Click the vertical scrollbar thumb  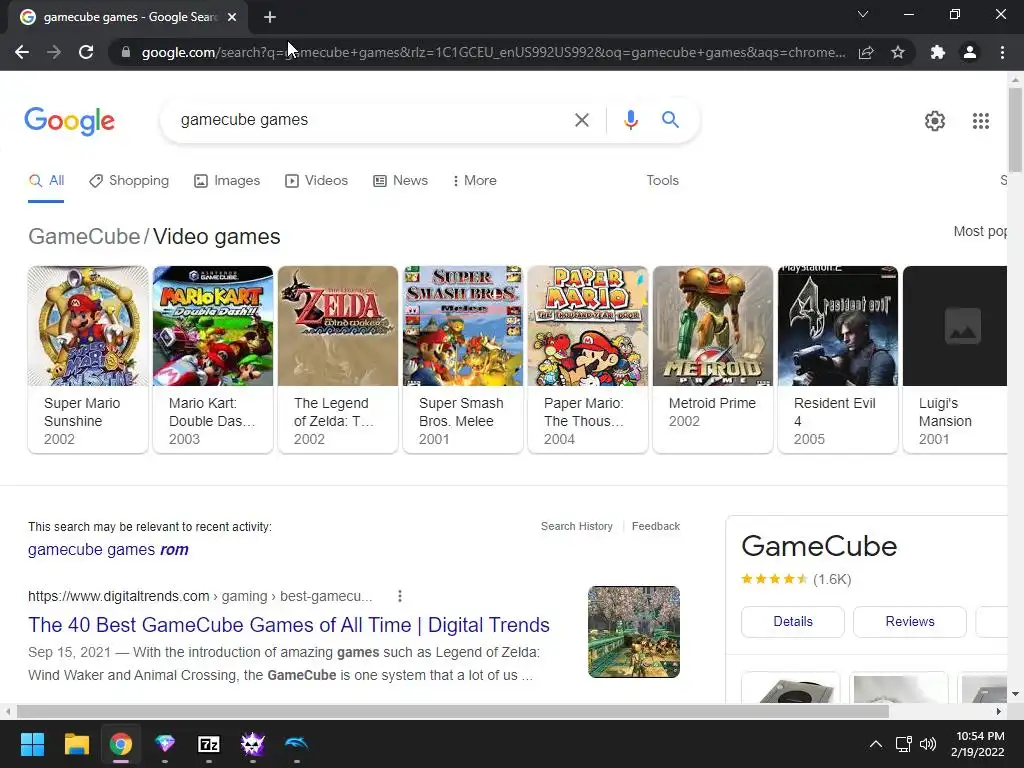(x=1015, y=129)
